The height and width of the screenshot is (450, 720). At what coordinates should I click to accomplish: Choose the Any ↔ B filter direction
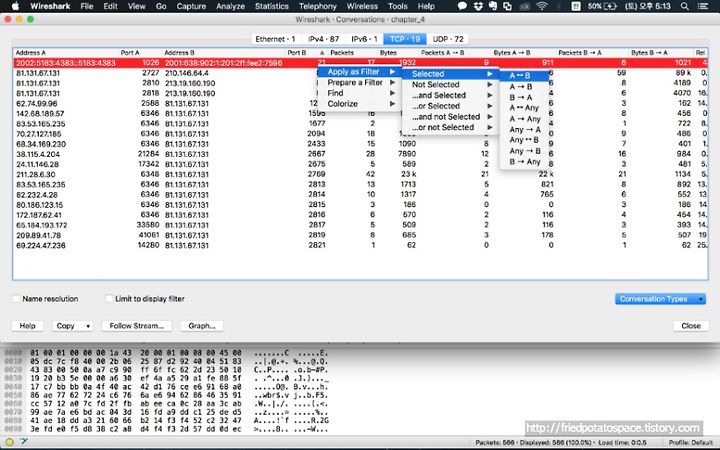pyautogui.click(x=524, y=140)
